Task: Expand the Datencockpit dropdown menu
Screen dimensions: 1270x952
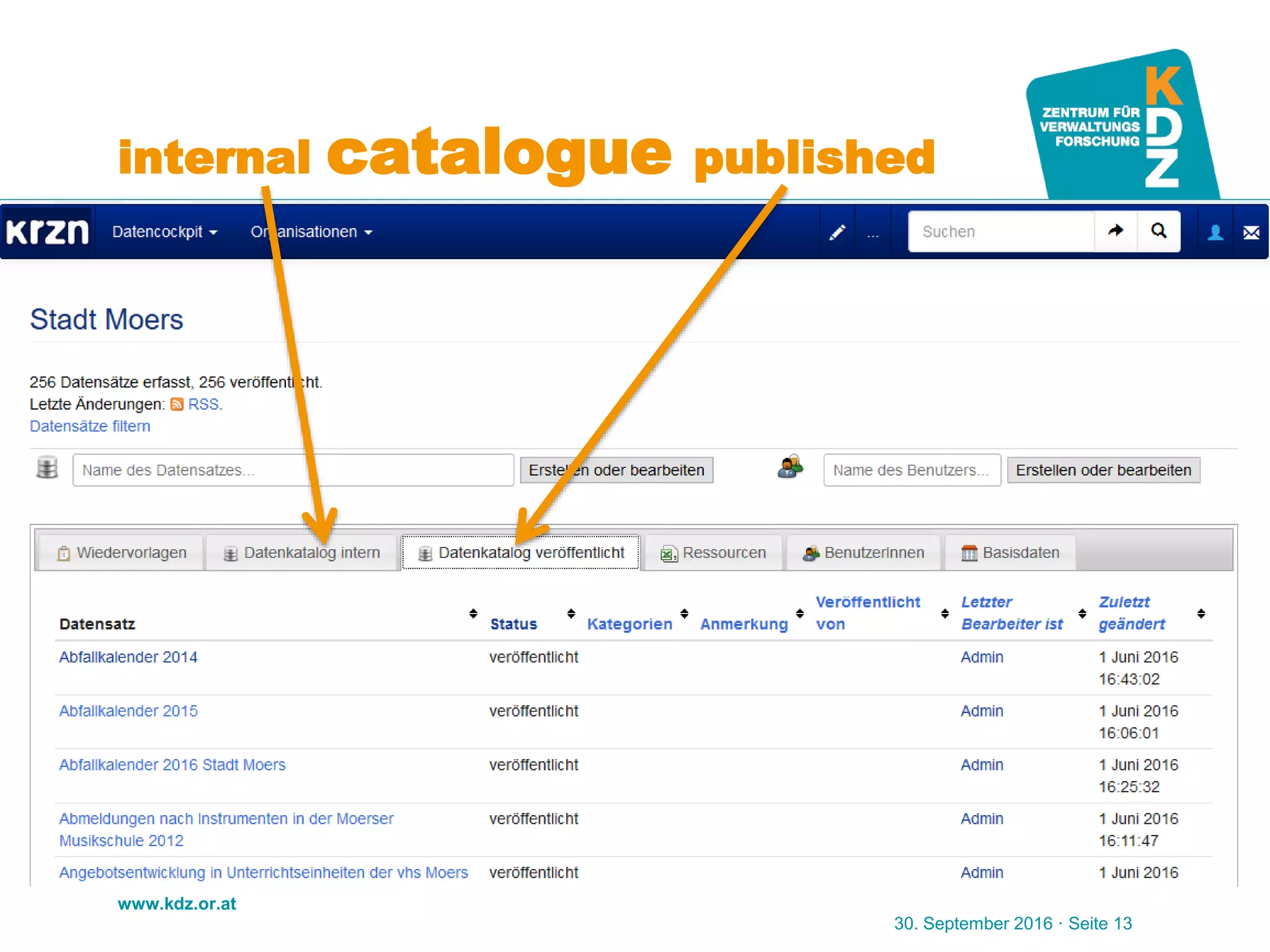Action: coord(164,232)
